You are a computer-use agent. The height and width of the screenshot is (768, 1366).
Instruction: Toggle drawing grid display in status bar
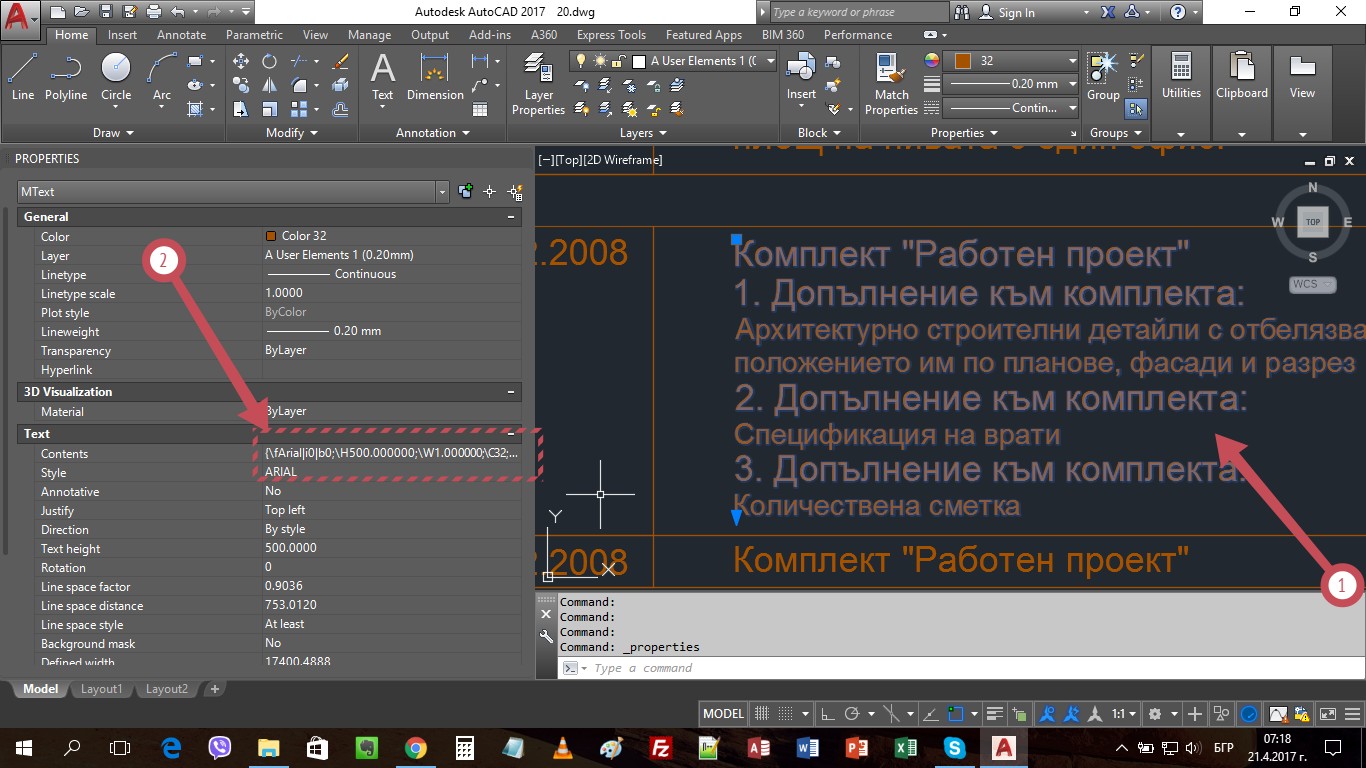pos(762,714)
